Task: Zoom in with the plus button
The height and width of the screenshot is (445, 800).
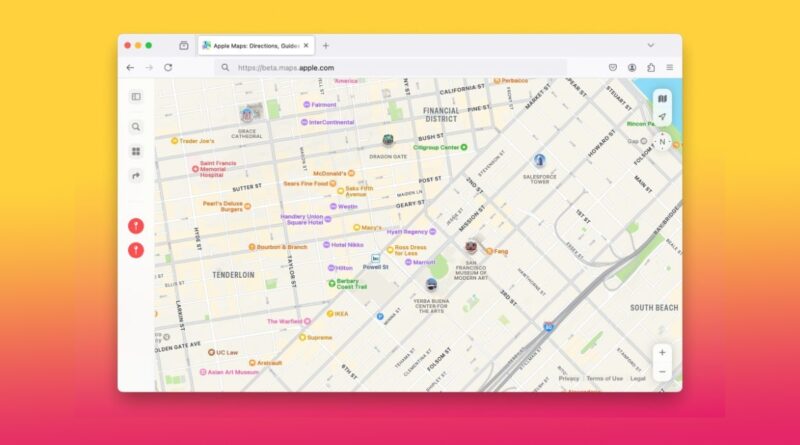Action: pyautogui.click(x=662, y=353)
